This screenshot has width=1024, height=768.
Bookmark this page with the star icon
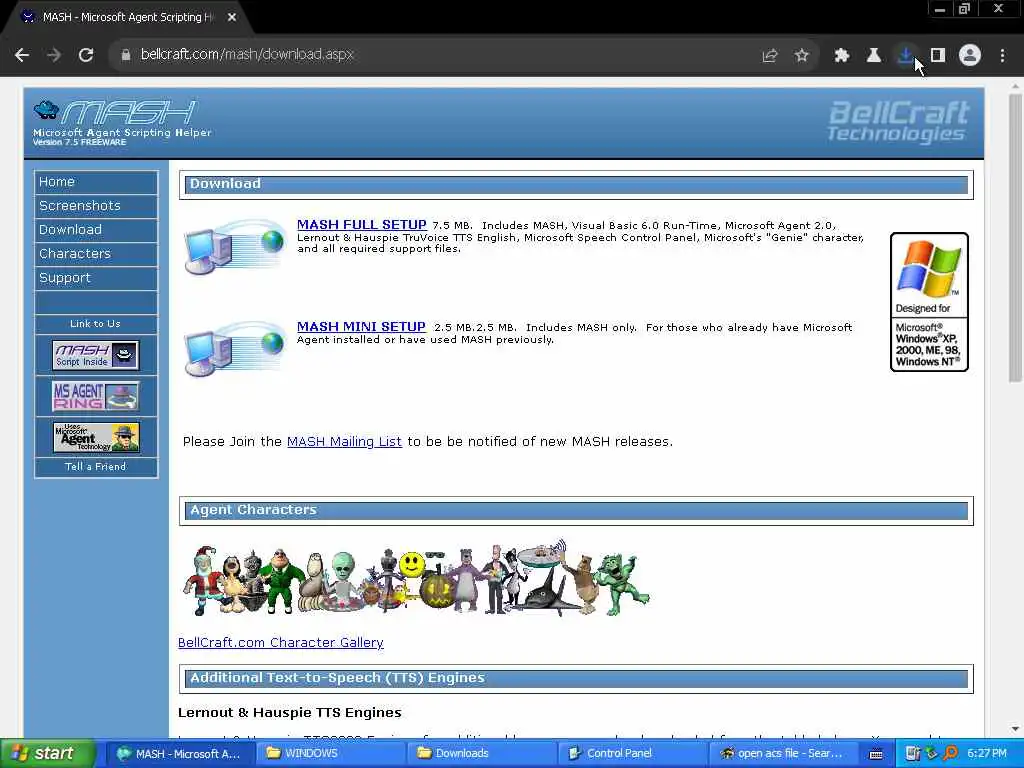point(802,56)
